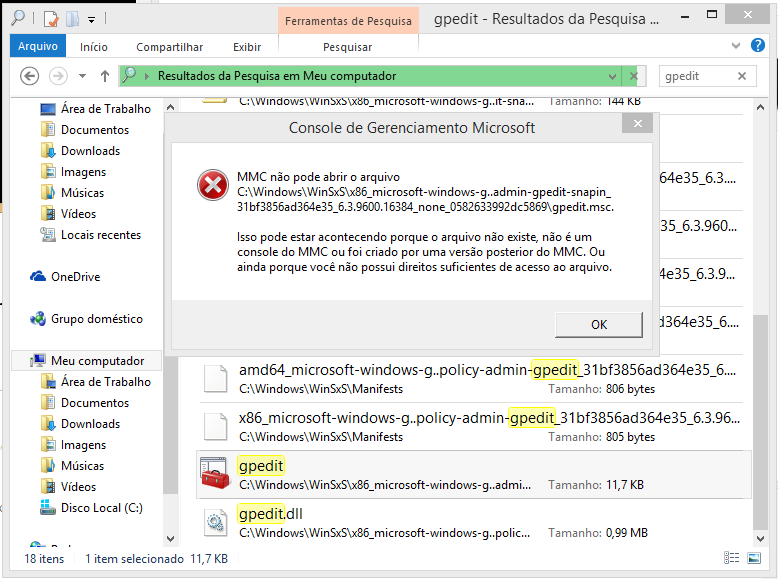The height and width of the screenshot is (579, 778).
Task: Open Músicas under Meu computador
Action: tap(82, 466)
